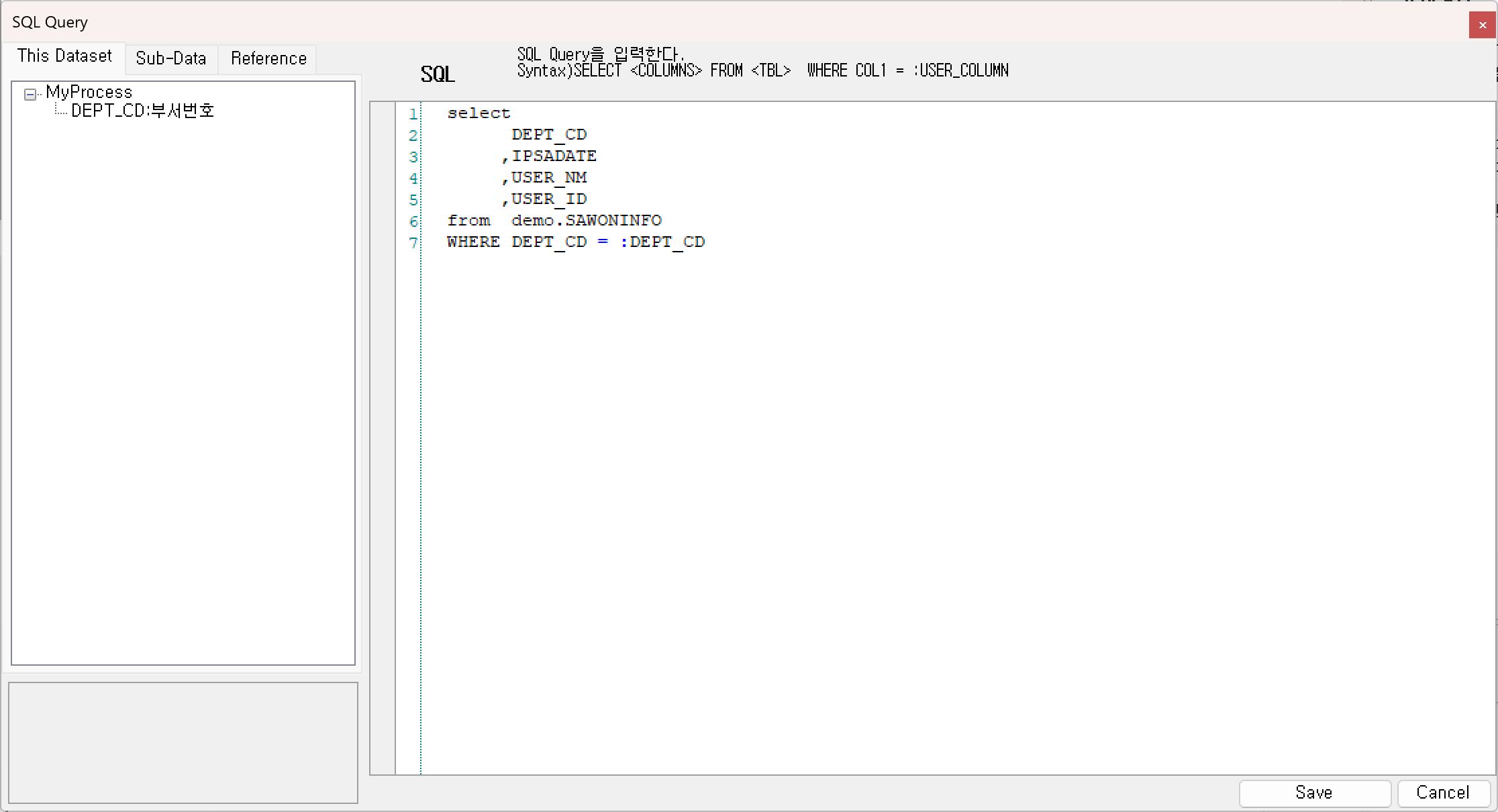Viewport: 1498px width, 812px height.
Task: Collapse the MyProcess tree node
Action: [30, 95]
